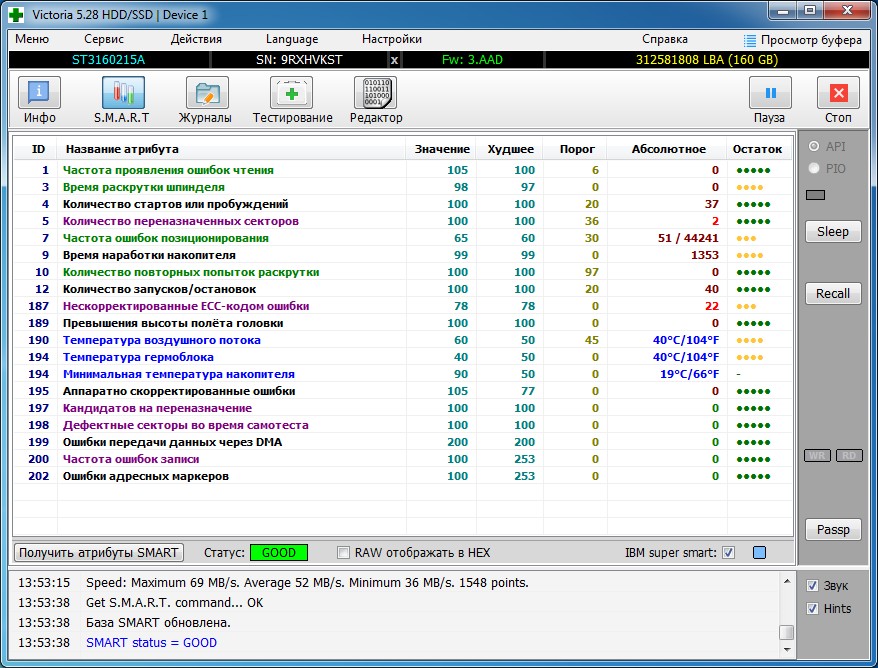Click the small gray indicator below PIO
878x668 pixels.
pyautogui.click(x=815, y=195)
